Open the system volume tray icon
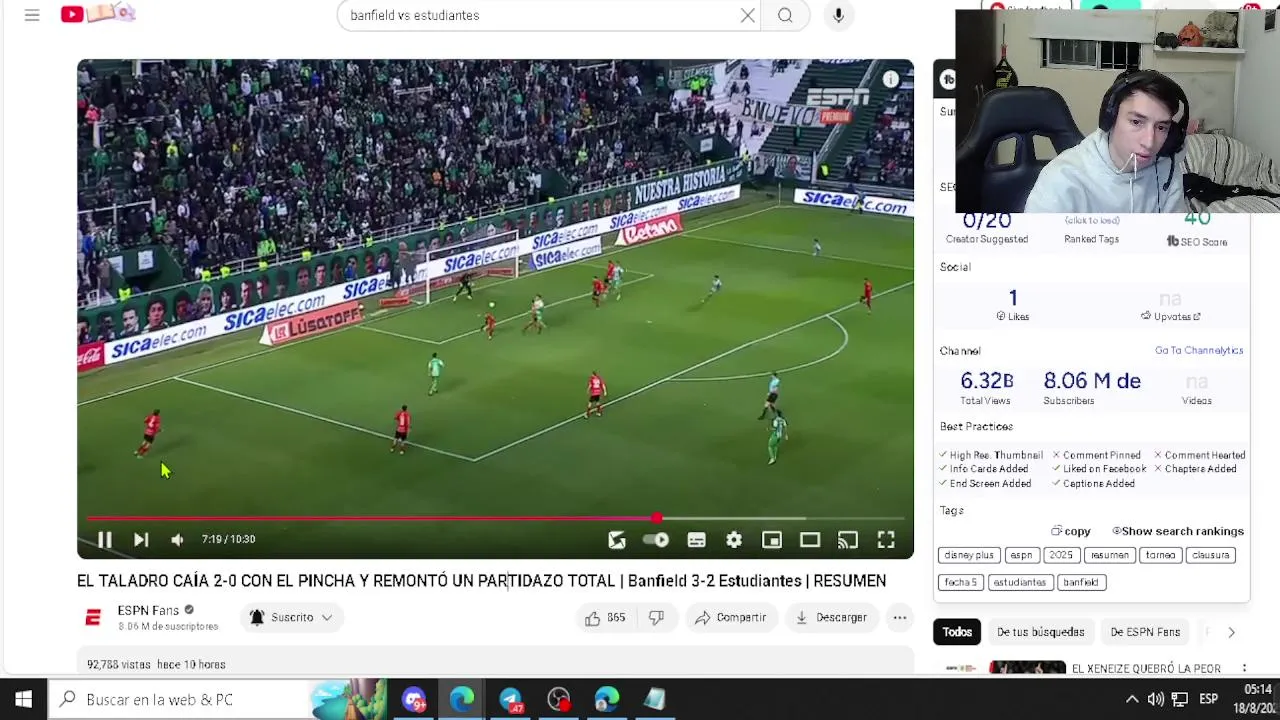The width and height of the screenshot is (1280, 720). [x=1155, y=699]
